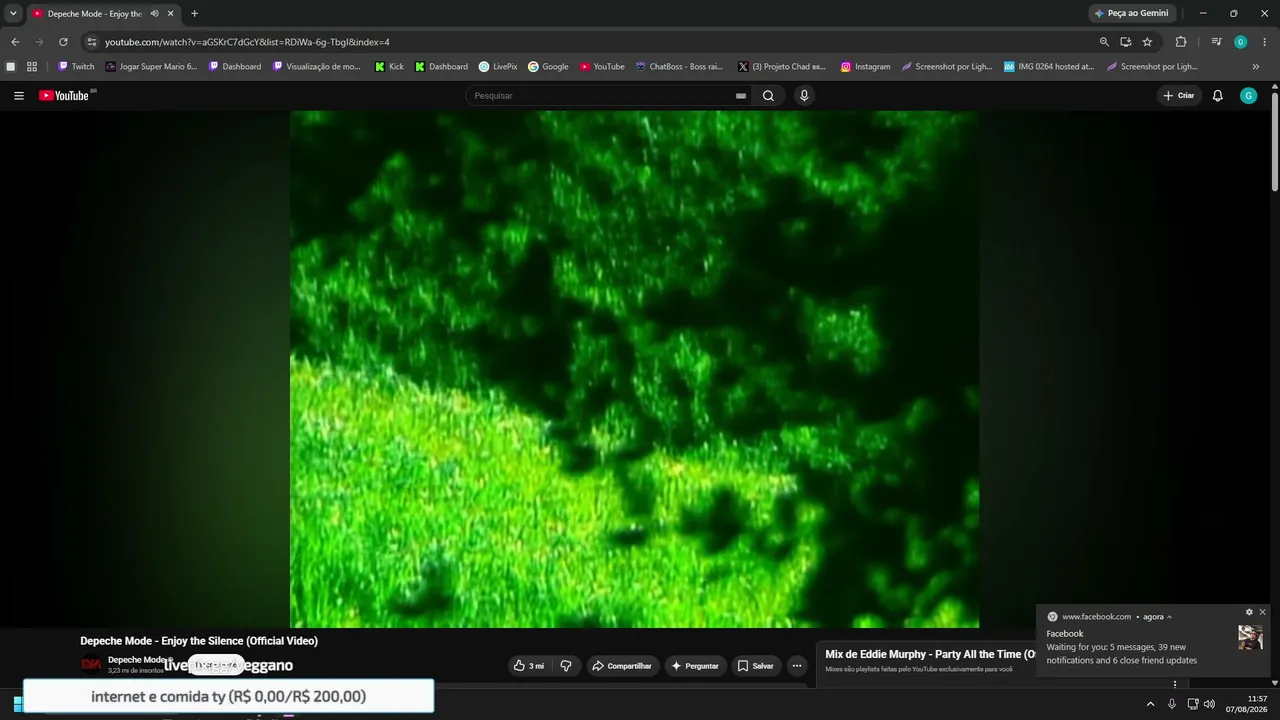Open the Chrome three-dot menu
1280x720 pixels.
(x=1265, y=42)
